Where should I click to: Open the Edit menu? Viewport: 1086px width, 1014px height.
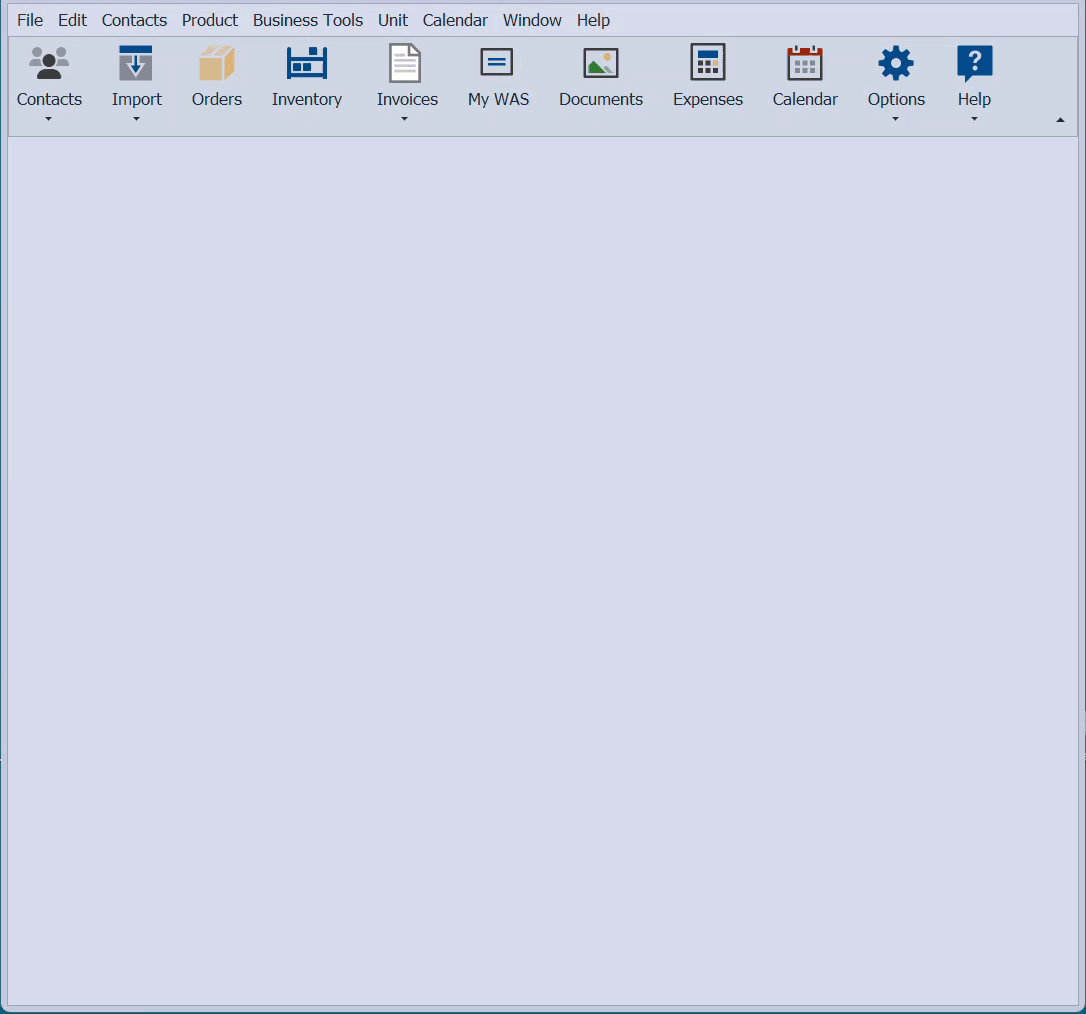tap(72, 20)
